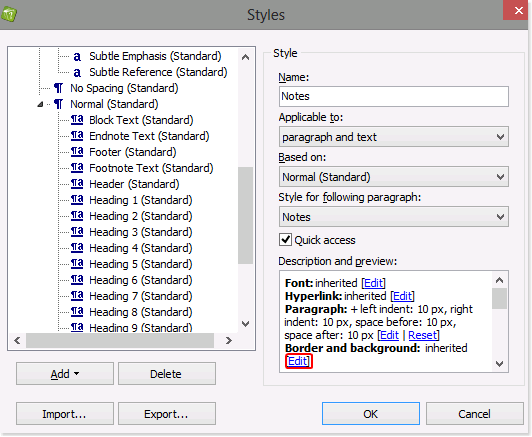The width and height of the screenshot is (532, 437).
Task: Click the description preview scroll up arrow
Action: (499, 280)
